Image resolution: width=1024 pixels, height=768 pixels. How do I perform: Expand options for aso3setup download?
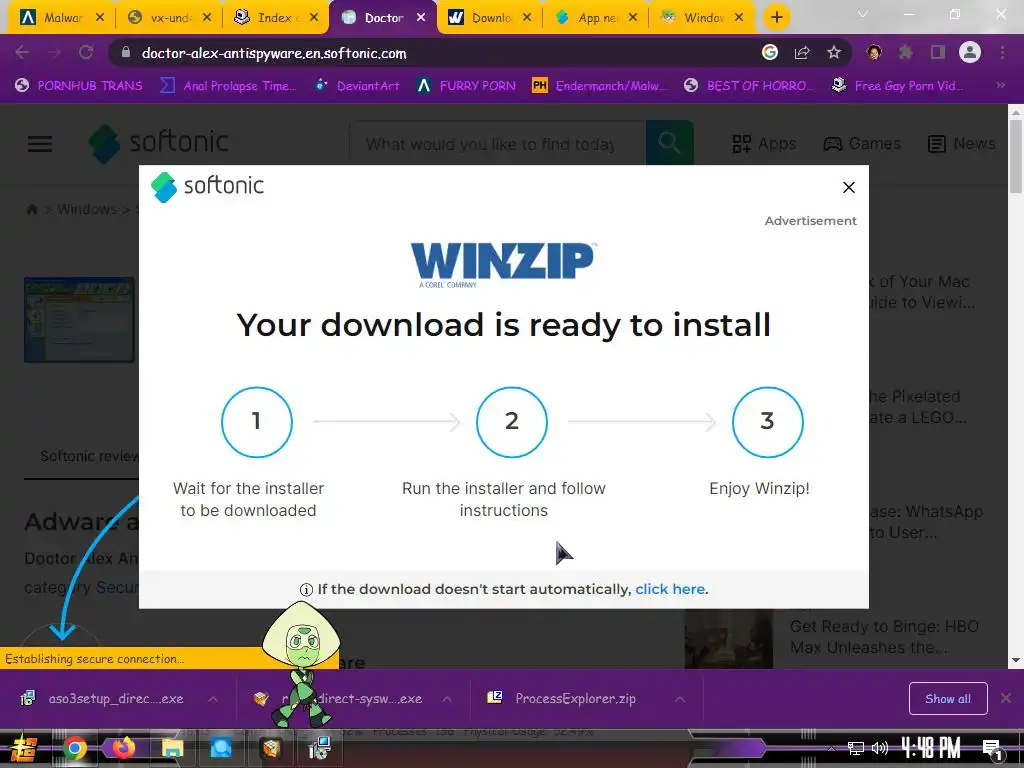(x=213, y=699)
